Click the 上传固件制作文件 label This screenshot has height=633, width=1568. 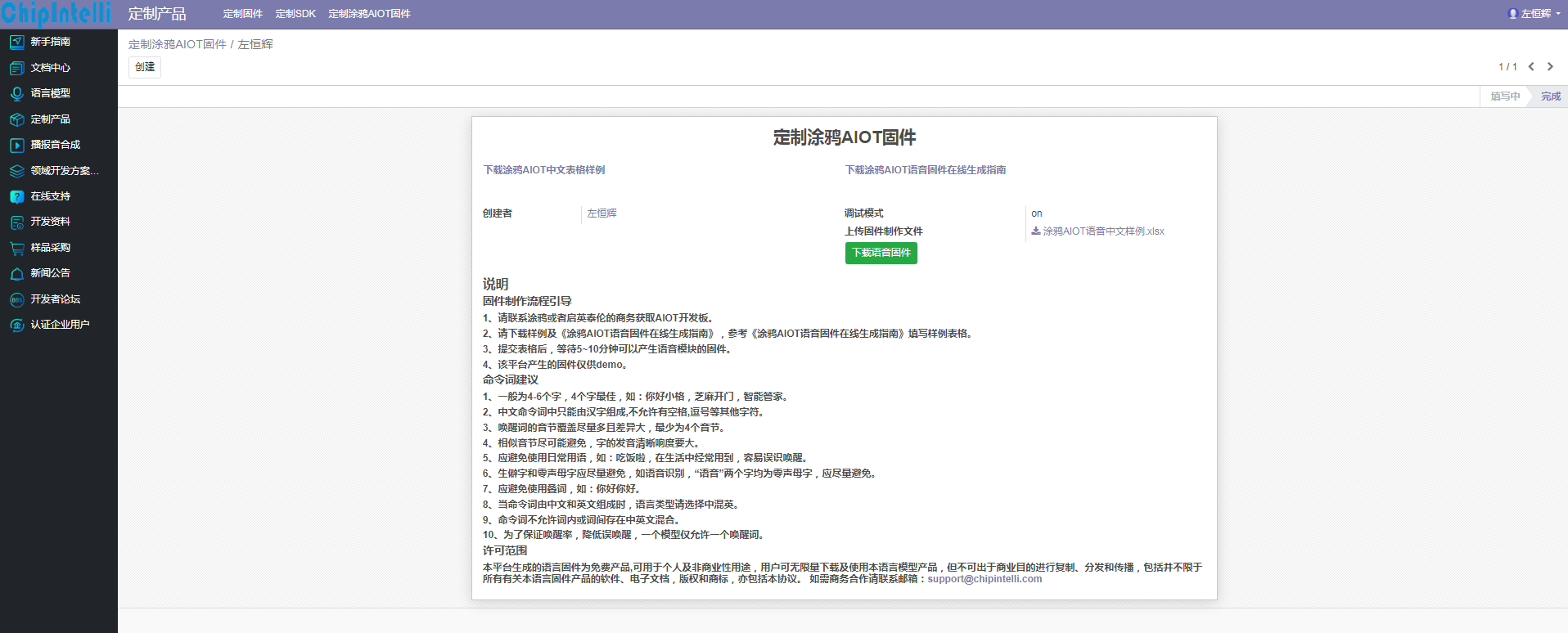[x=884, y=231]
